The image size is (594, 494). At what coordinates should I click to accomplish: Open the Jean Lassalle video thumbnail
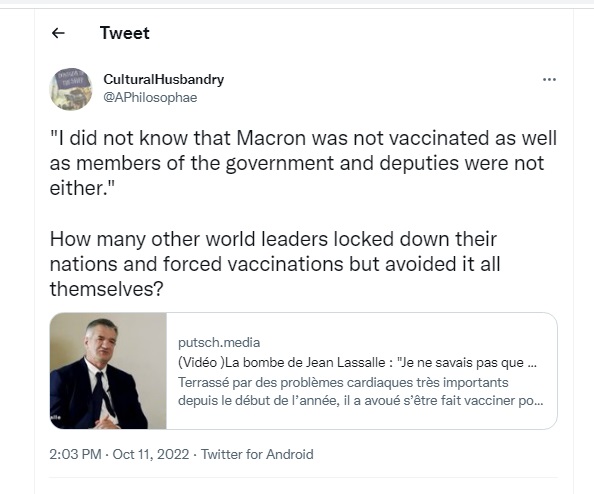pos(108,371)
